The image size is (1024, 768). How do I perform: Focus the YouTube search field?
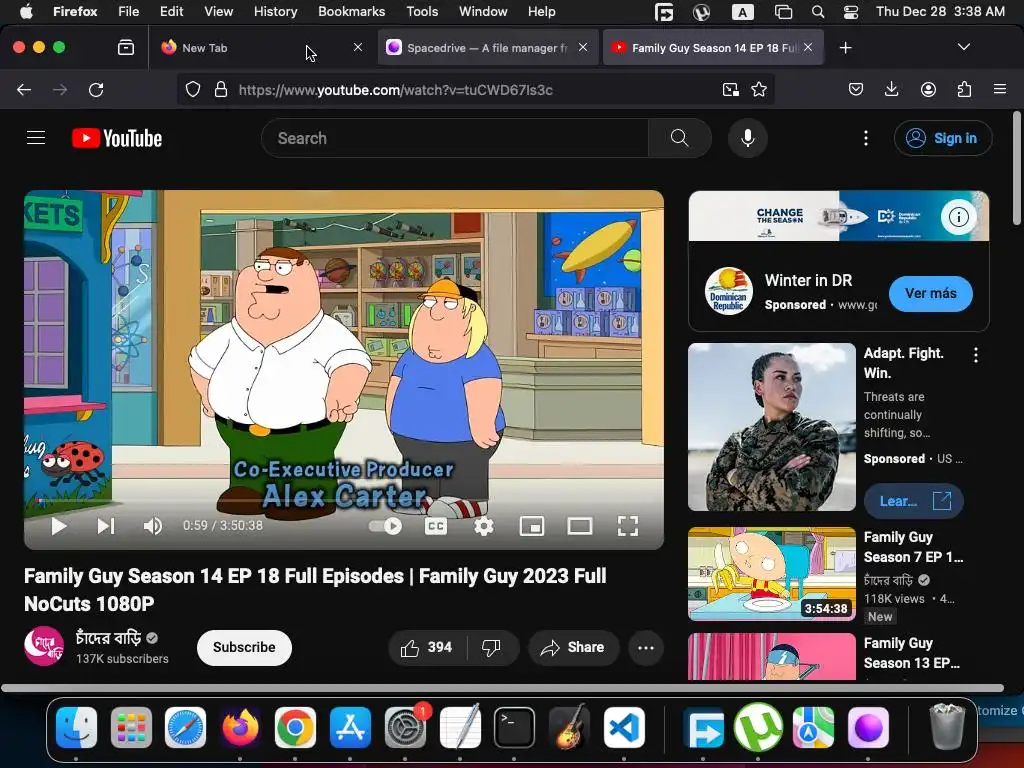click(x=455, y=138)
